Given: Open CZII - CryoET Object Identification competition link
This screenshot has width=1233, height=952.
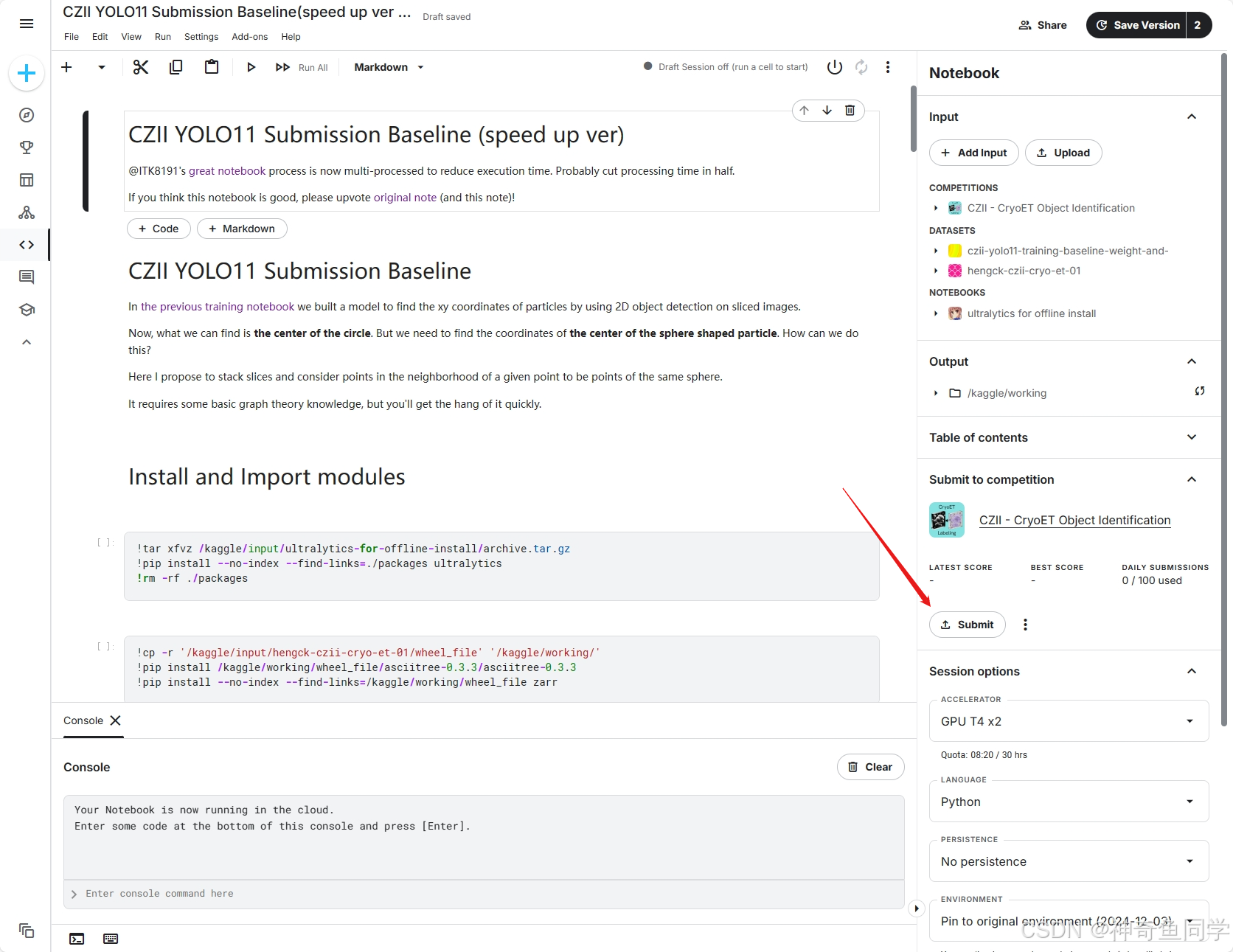Looking at the screenshot, I should click(1074, 520).
